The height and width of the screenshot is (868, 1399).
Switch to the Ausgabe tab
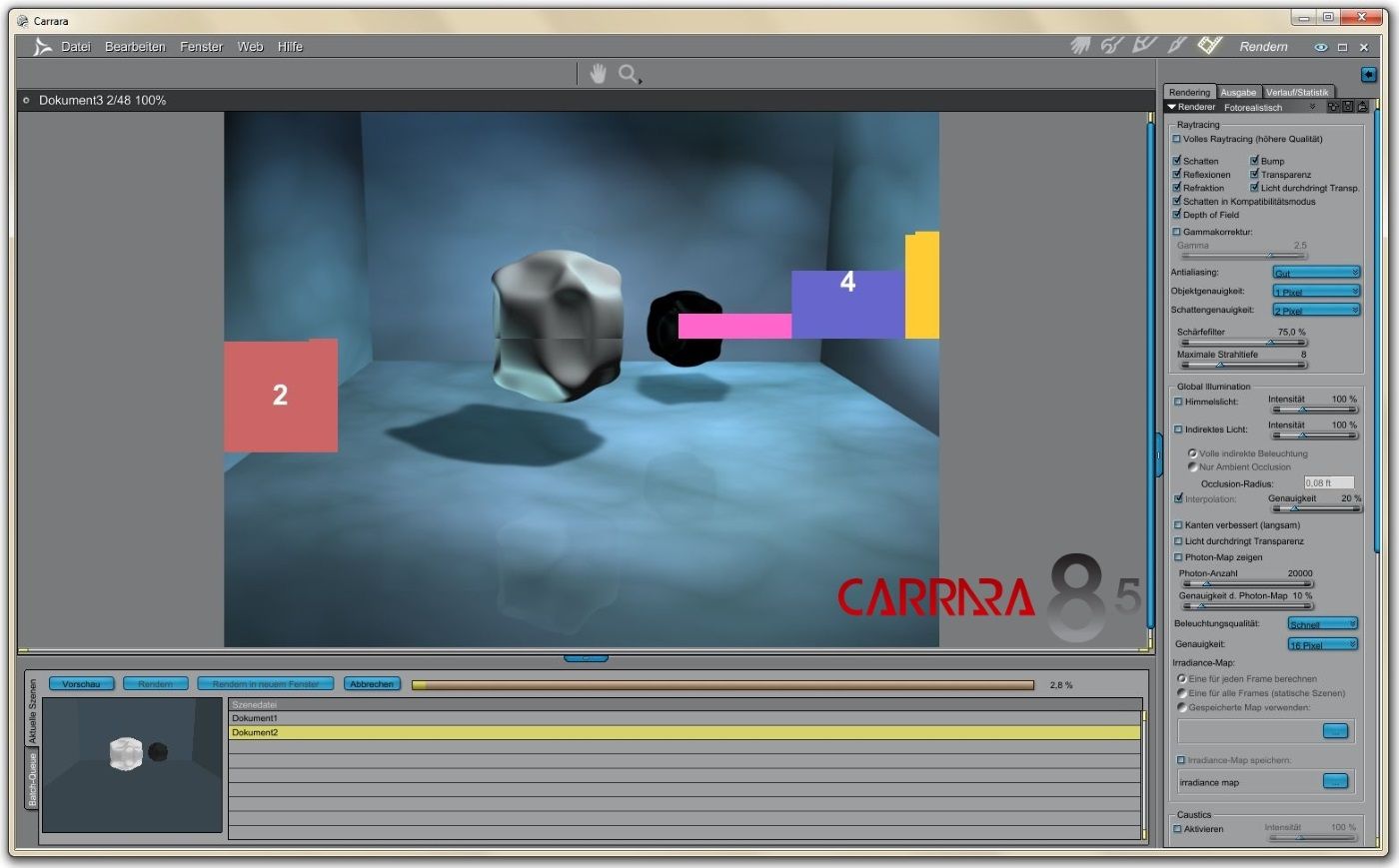pyautogui.click(x=1238, y=92)
